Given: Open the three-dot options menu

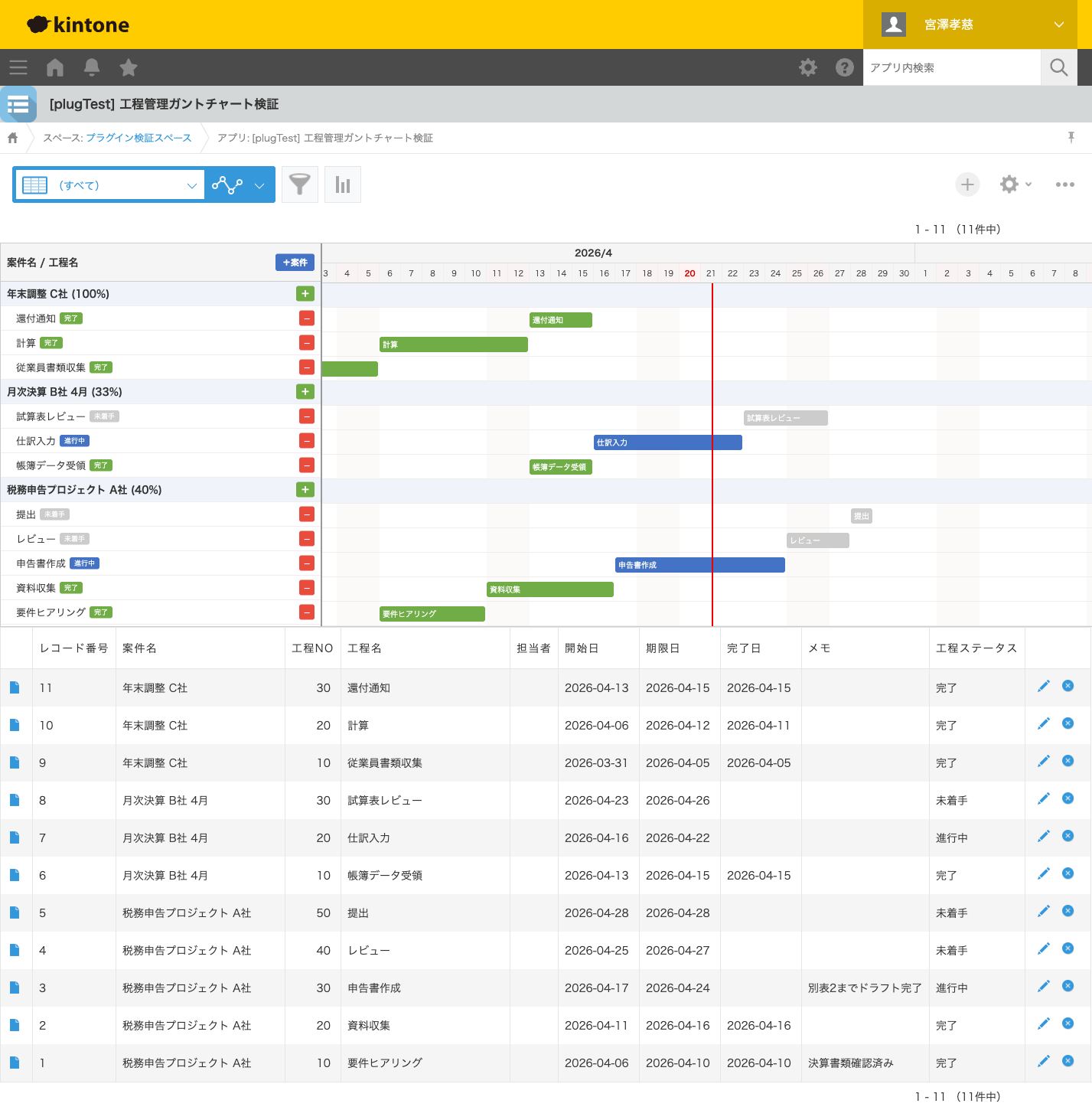Looking at the screenshot, I should coord(1064,184).
